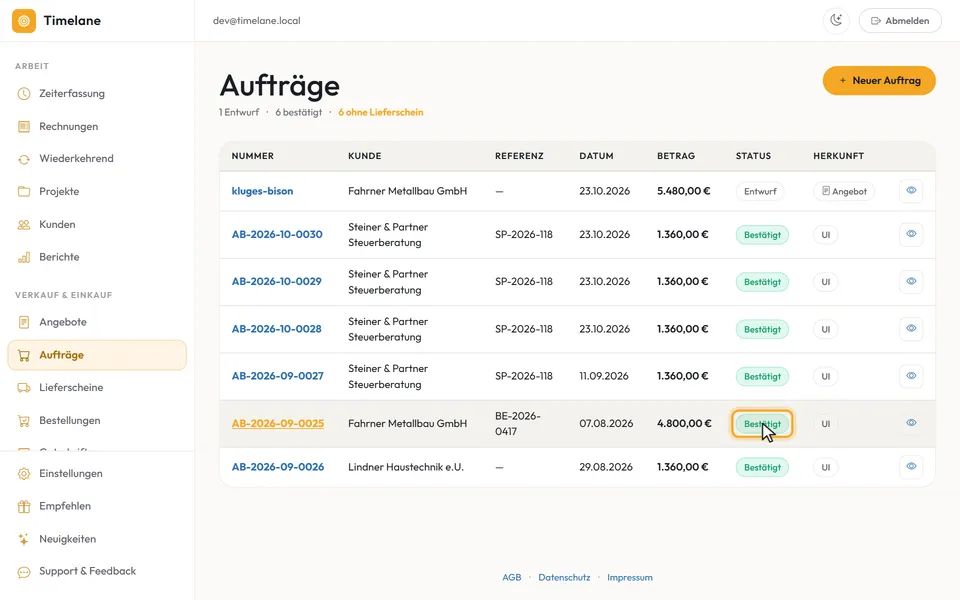The width and height of the screenshot is (960, 600).
Task: Click eye icon for AB-2026-09-0026 row
Action: pyautogui.click(x=911, y=467)
